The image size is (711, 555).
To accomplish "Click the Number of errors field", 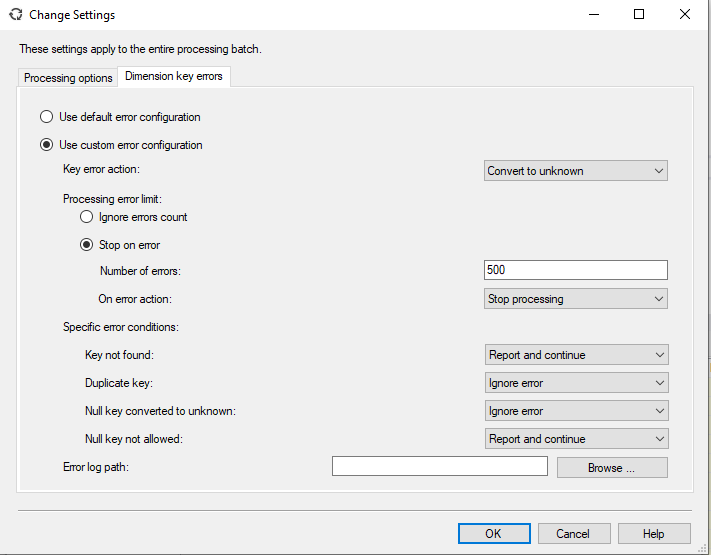I will pyautogui.click(x=575, y=270).
